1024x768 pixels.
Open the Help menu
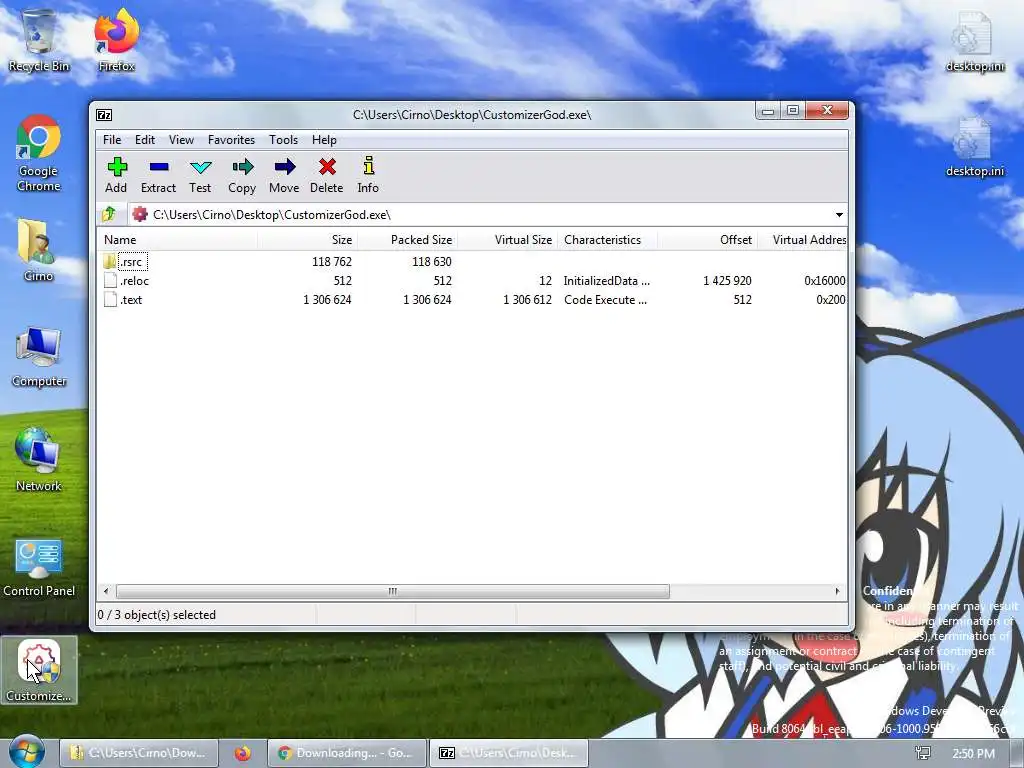tap(324, 140)
